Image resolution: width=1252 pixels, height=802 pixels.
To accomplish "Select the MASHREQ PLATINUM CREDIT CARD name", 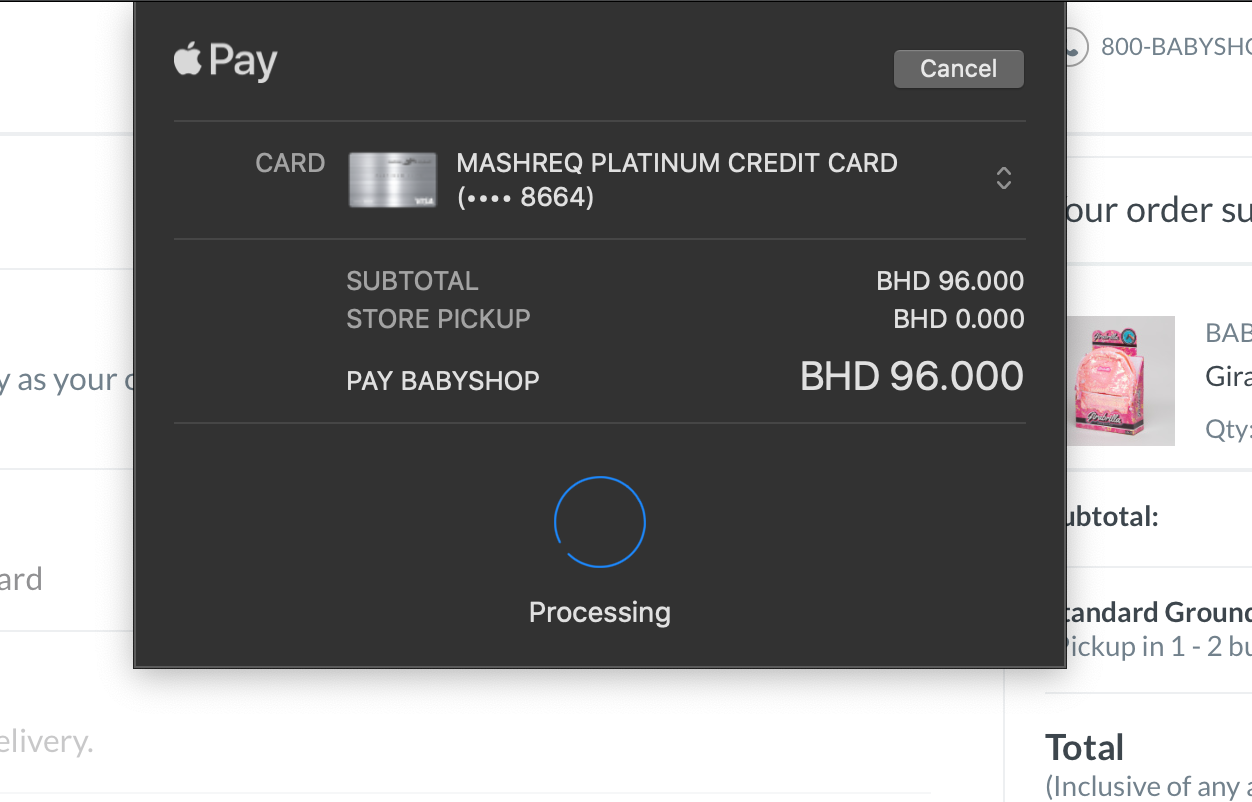I will [676, 164].
